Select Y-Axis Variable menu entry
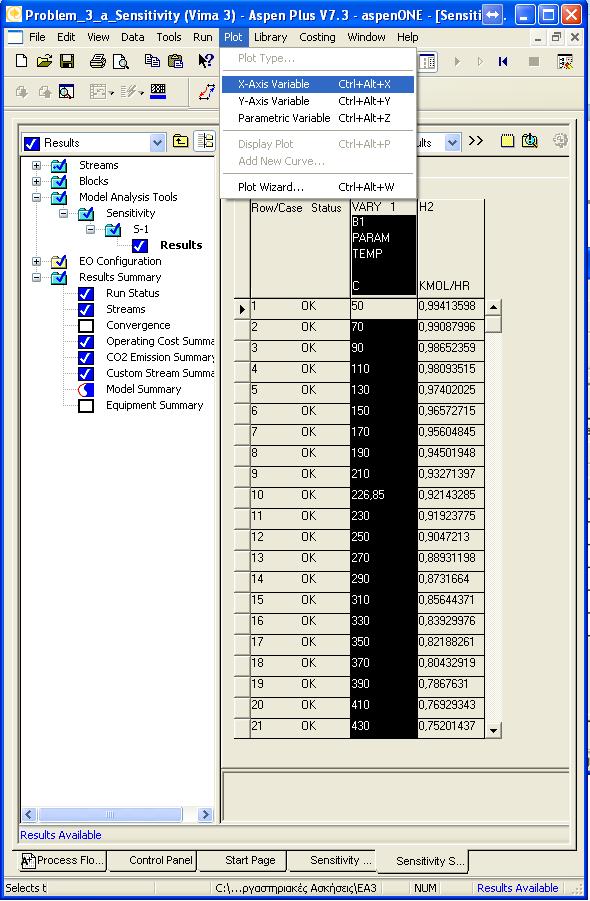 318,101
